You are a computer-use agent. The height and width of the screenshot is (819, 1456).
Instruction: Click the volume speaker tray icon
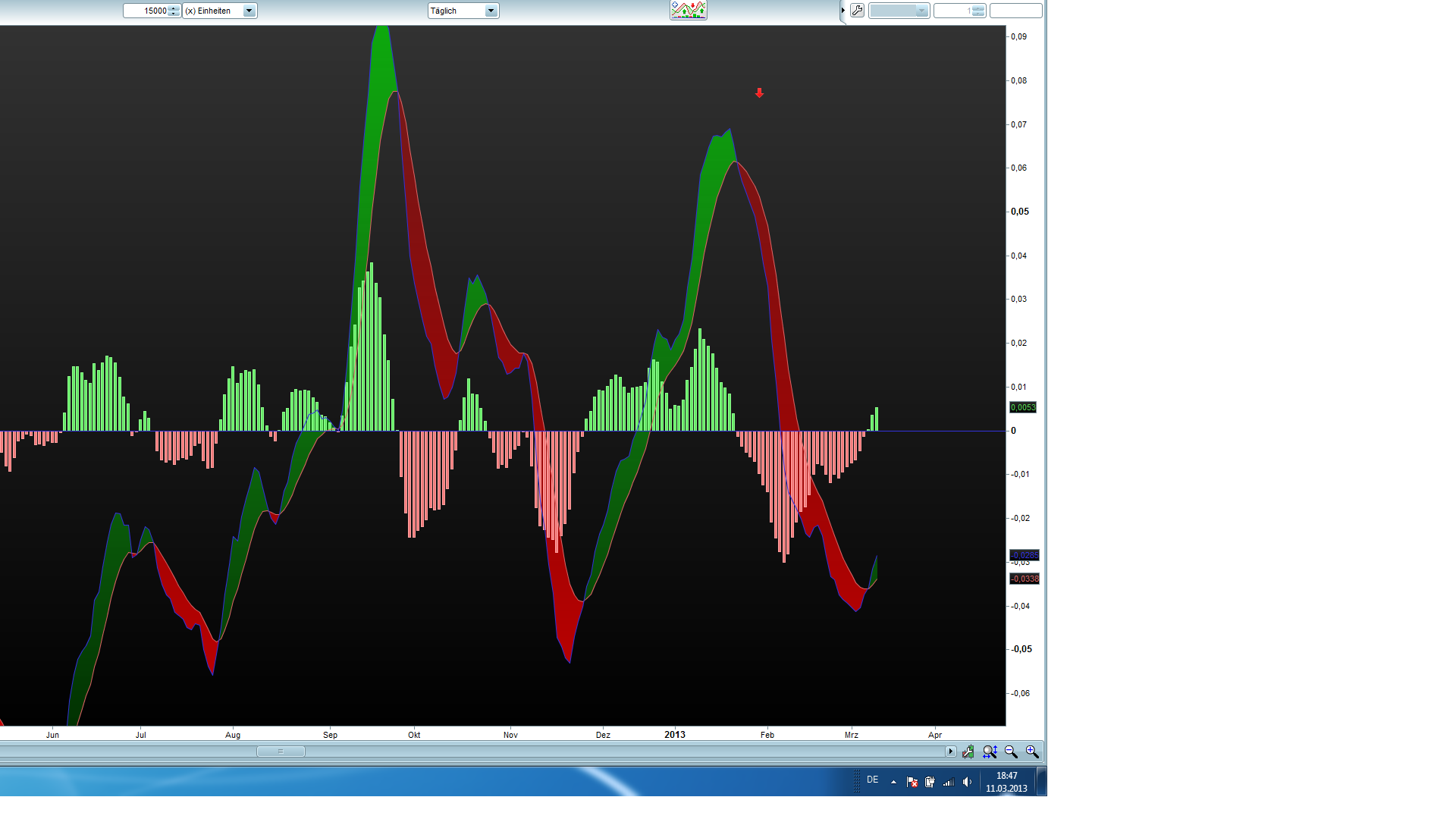coord(967,782)
